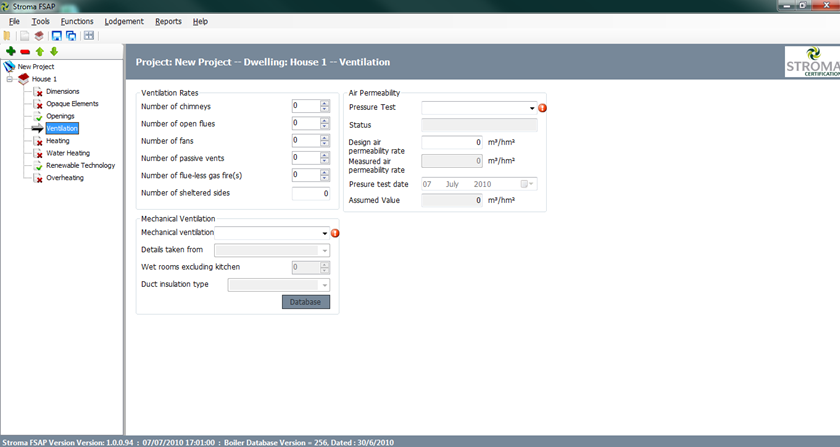Select Opaque Elements in the tree
The width and height of the screenshot is (840, 447).
72,104
